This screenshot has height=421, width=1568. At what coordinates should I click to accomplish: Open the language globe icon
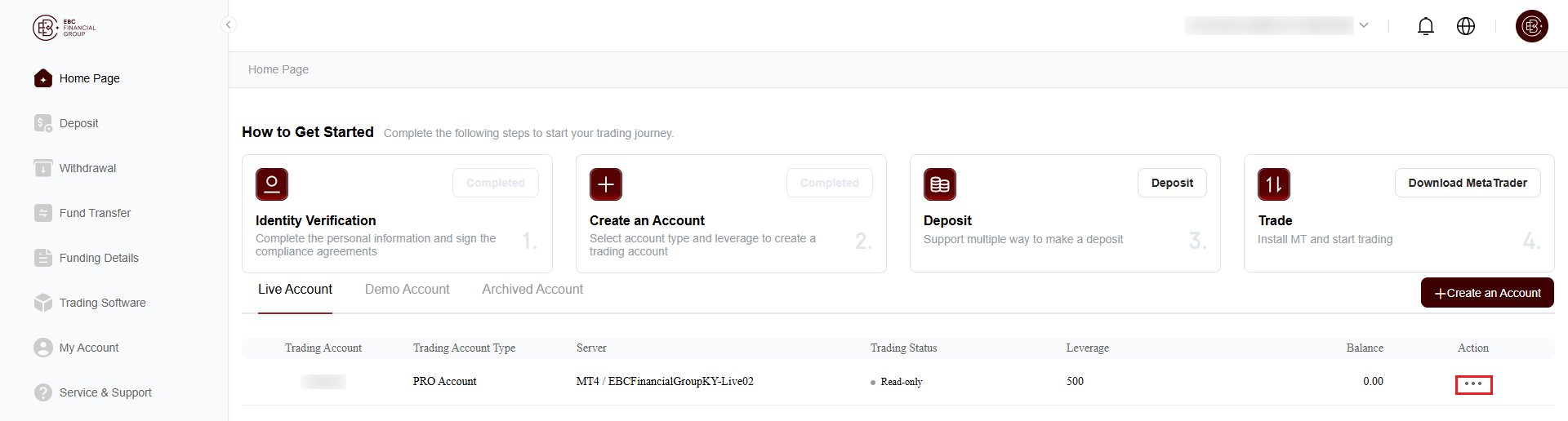click(1466, 26)
